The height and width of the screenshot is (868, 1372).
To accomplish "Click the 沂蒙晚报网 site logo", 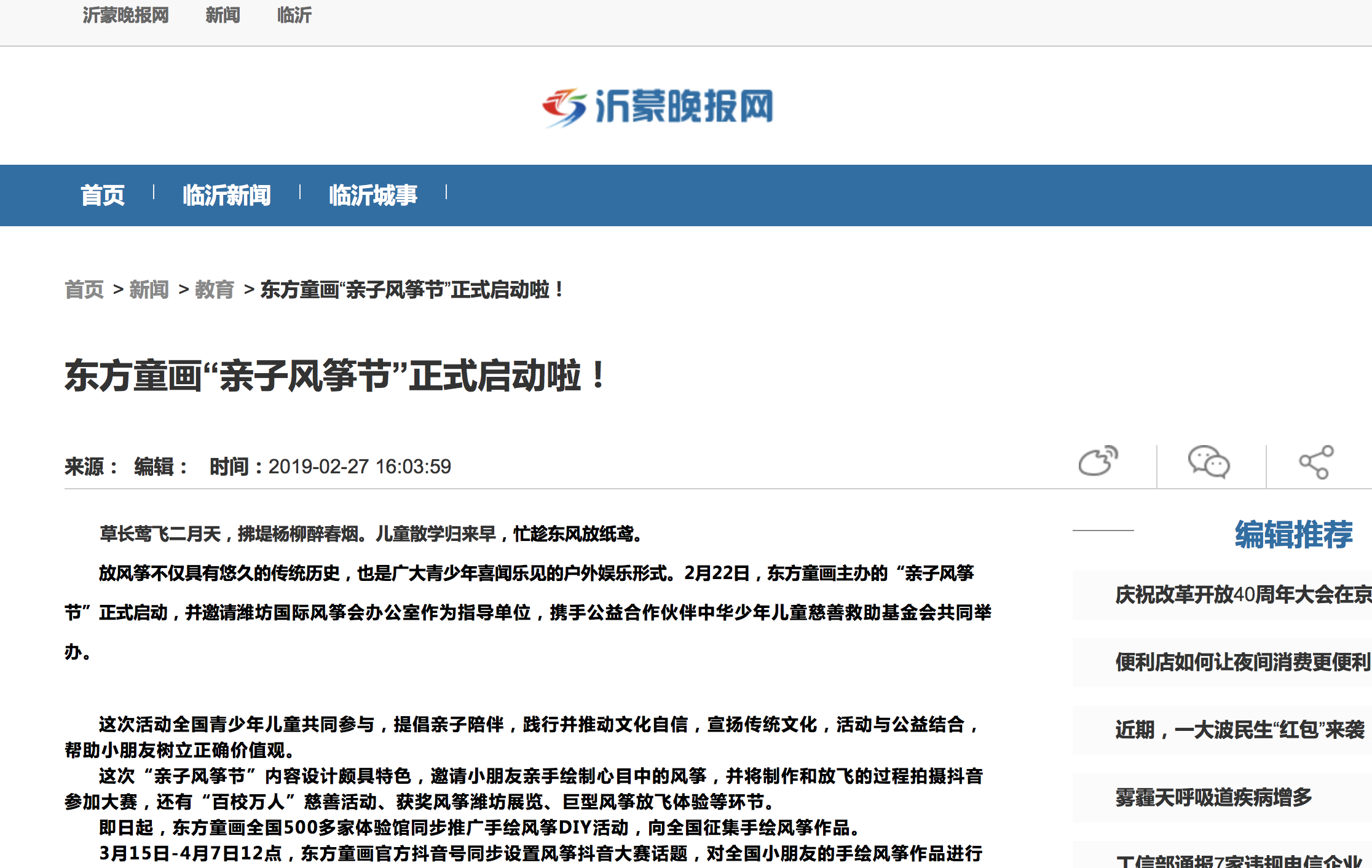I will [658, 107].
